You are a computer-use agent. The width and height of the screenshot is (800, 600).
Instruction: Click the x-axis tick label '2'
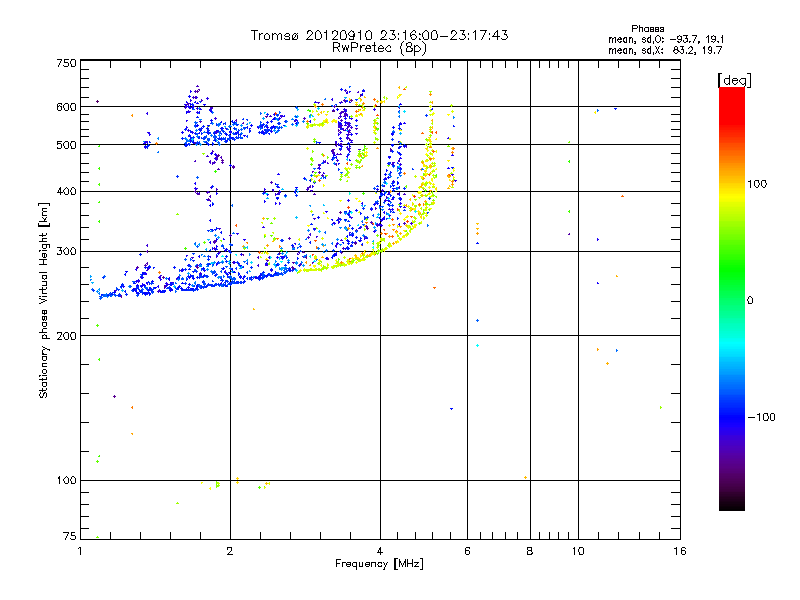pos(230,551)
